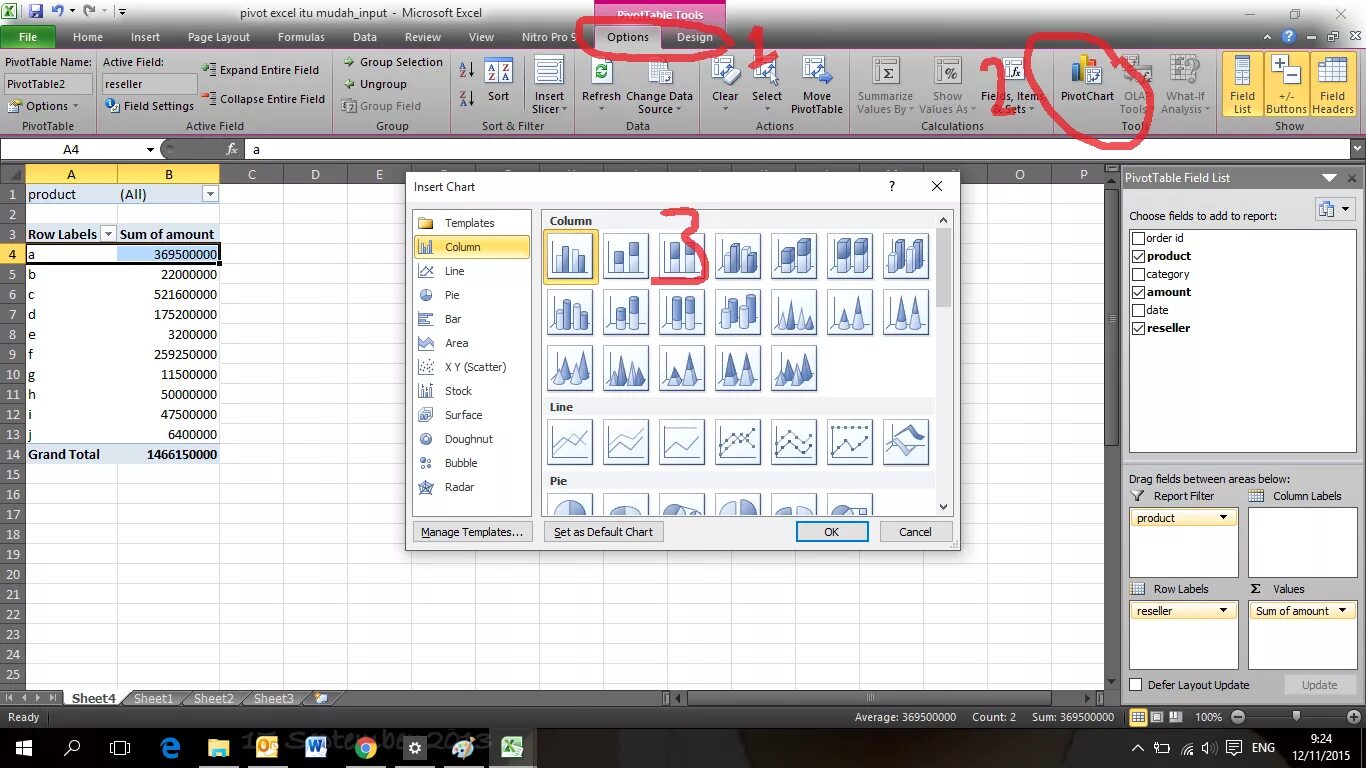The height and width of the screenshot is (768, 1366).
Task: Click Move PivotTable icon
Action: coord(816,72)
